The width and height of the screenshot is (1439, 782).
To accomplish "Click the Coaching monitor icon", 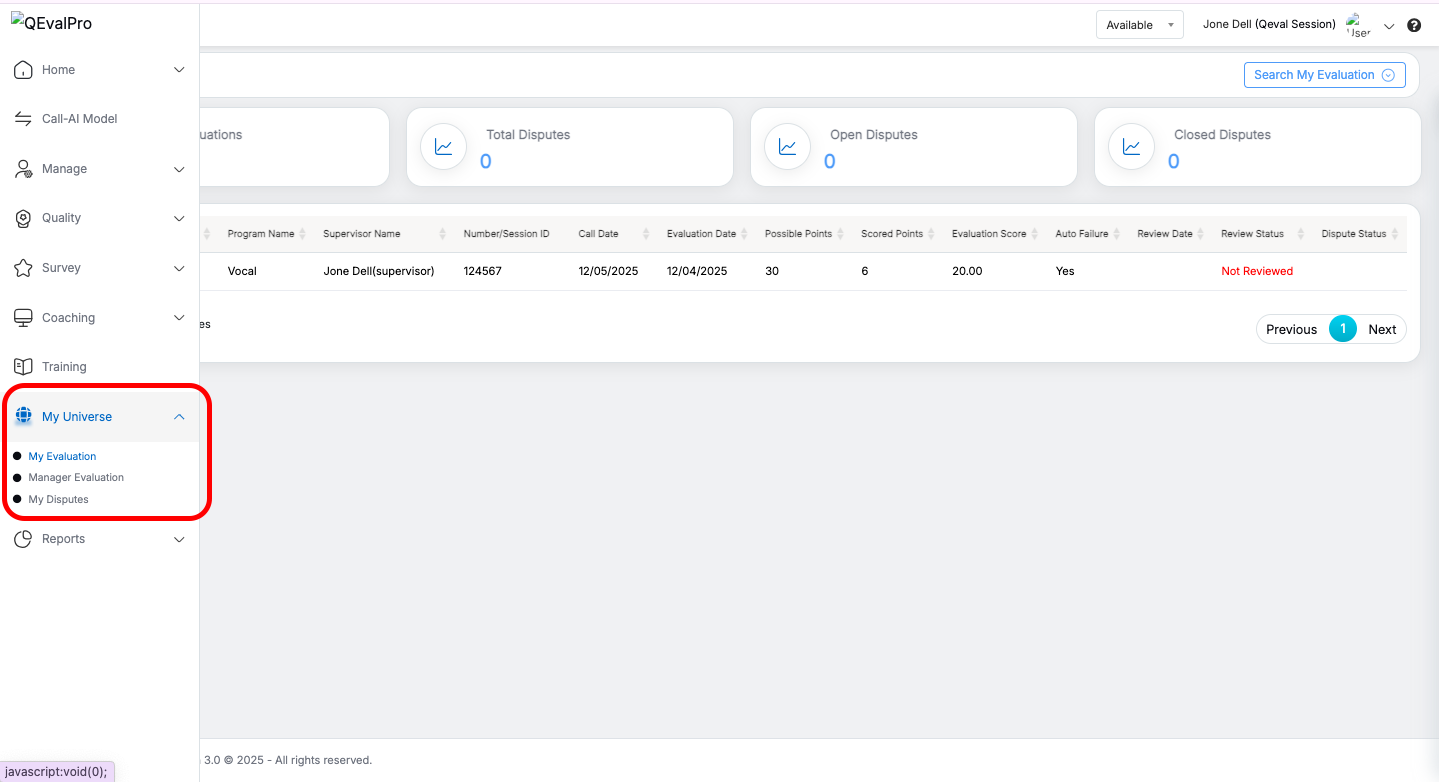I will point(23,318).
